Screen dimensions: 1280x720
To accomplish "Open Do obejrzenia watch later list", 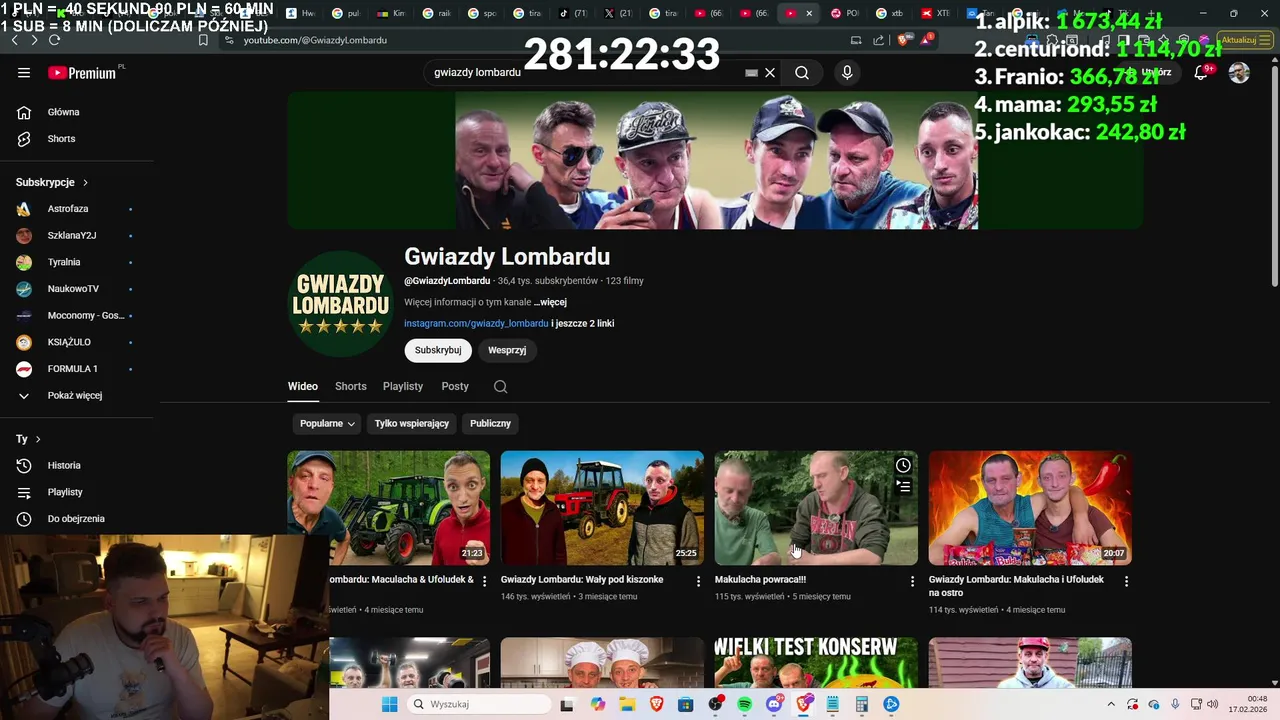I will pos(76,519).
